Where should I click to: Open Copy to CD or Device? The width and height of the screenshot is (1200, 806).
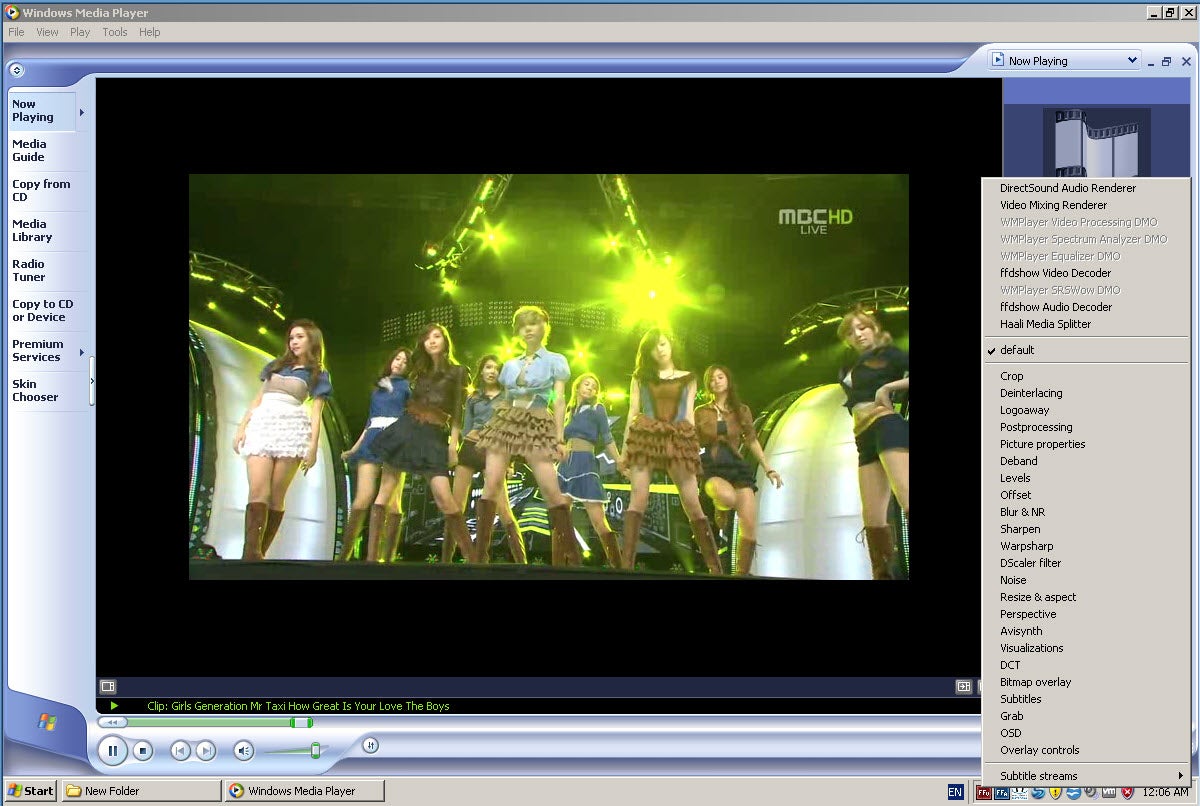click(42, 311)
